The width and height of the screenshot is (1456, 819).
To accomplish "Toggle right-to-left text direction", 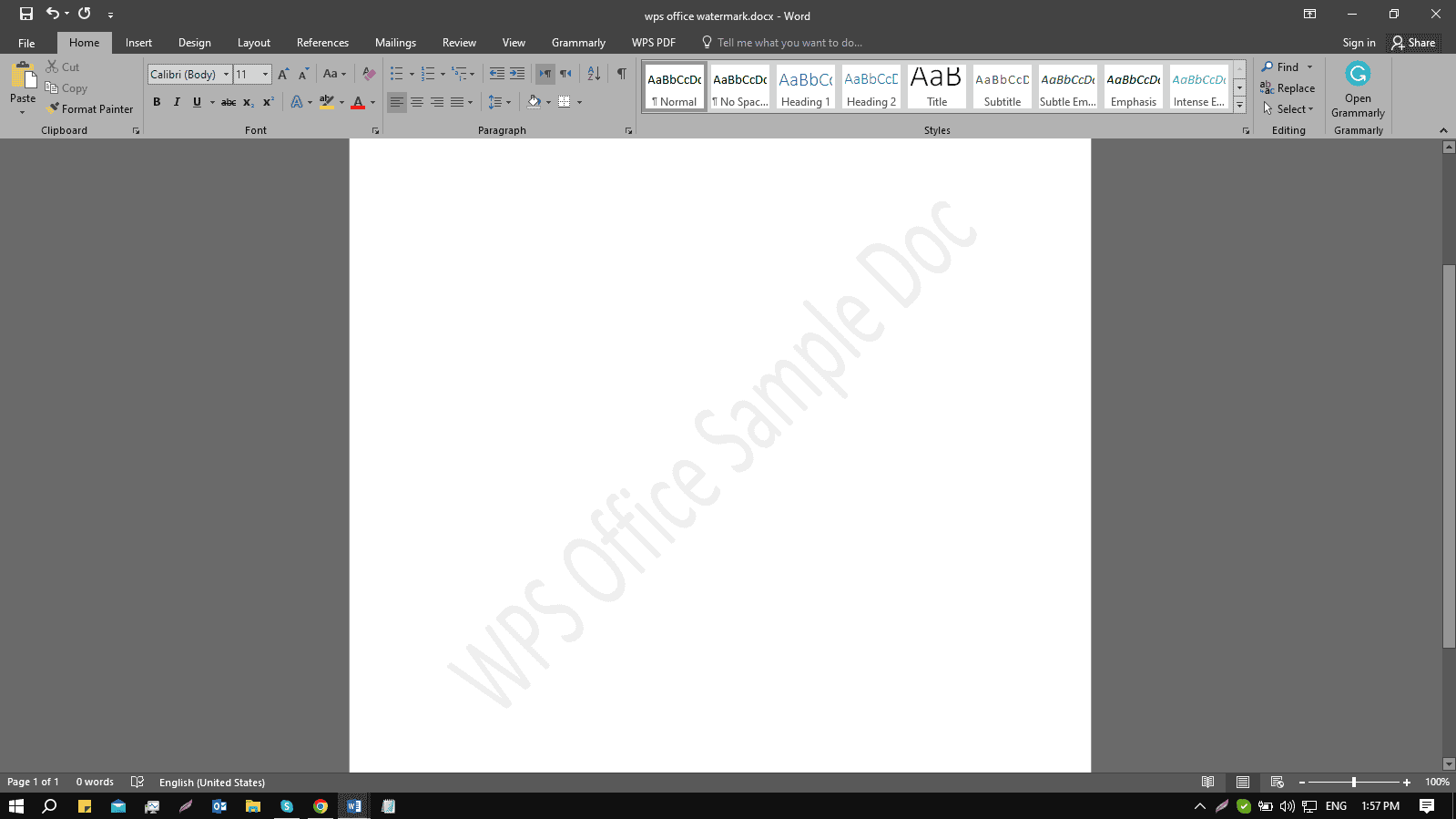I will tap(565, 75).
